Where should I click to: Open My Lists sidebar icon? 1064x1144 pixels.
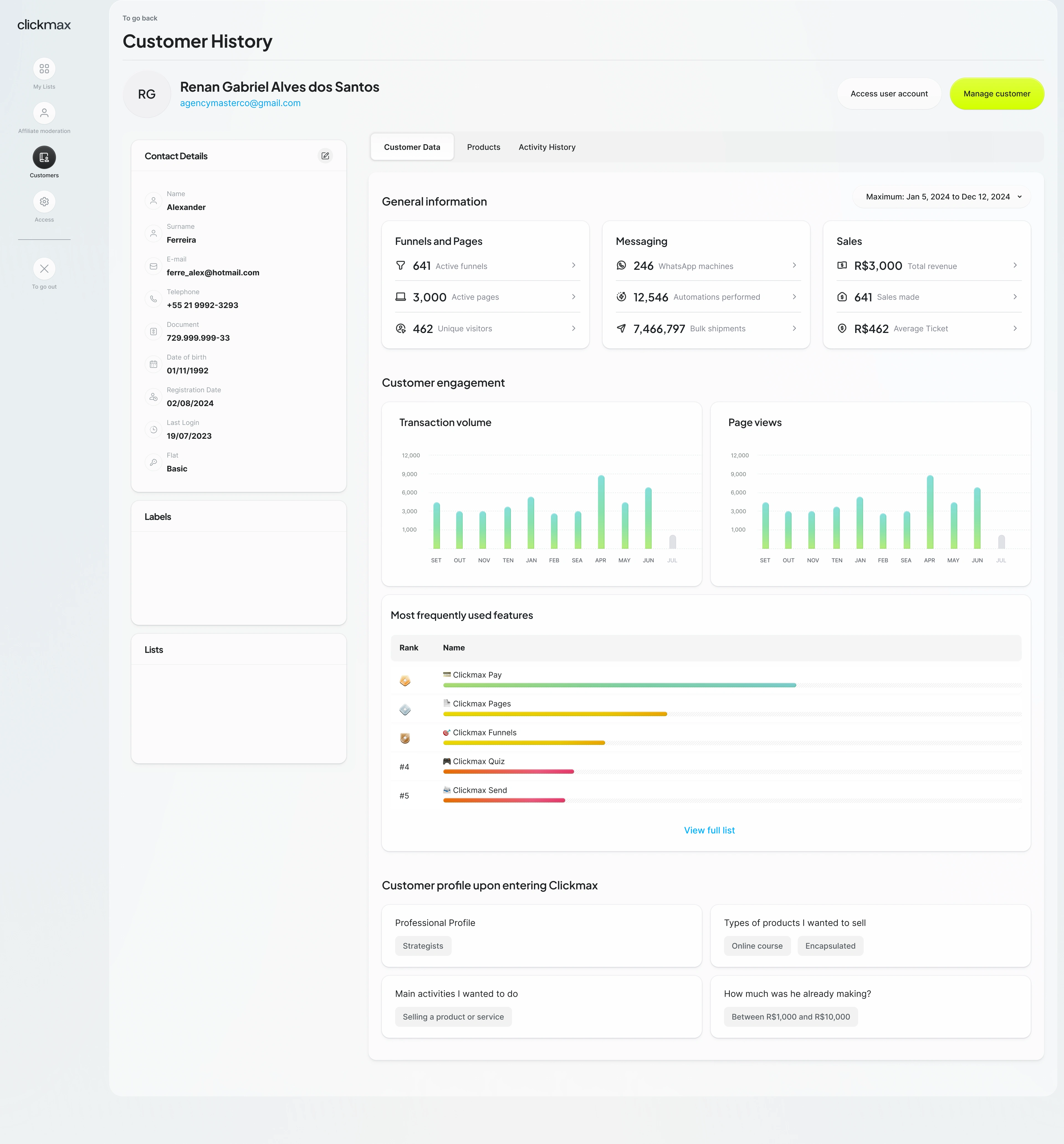point(44,69)
